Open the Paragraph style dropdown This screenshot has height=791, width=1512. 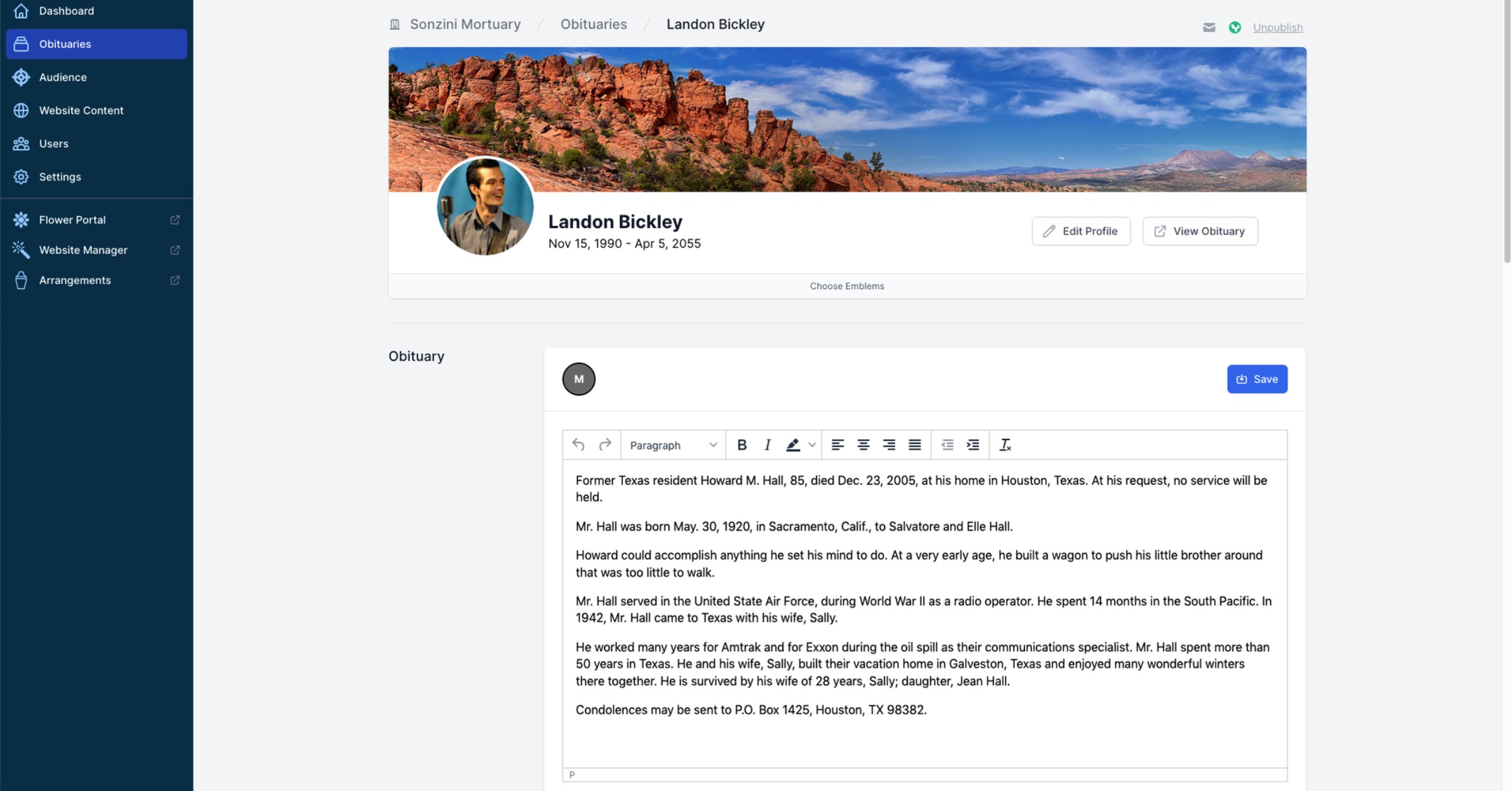(673, 445)
